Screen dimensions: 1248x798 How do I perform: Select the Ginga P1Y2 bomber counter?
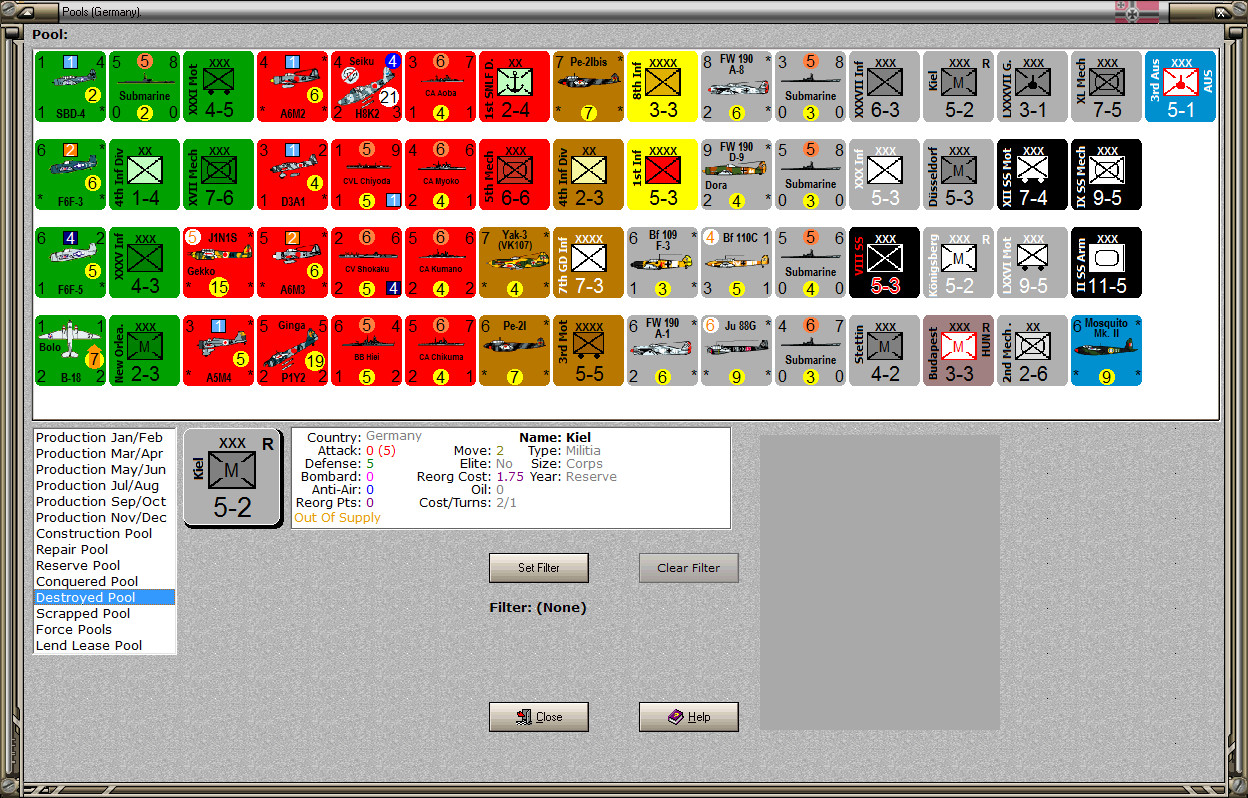[292, 351]
